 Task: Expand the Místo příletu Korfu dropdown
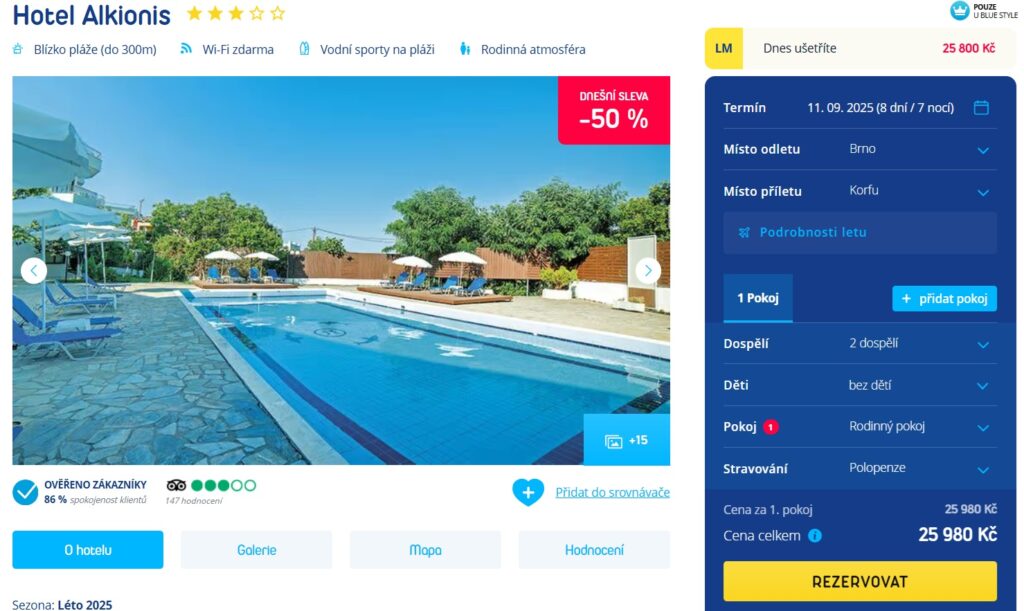click(x=859, y=191)
